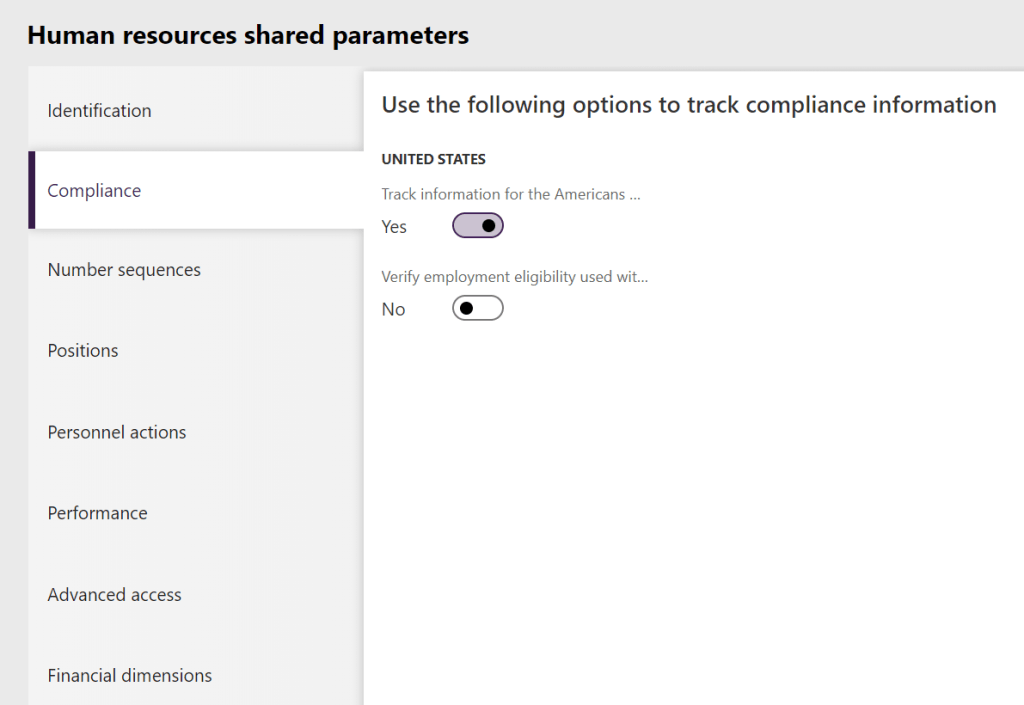Image resolution: width=1024 pixels, height=705 pixels.
Task: Click the Human resources shared parameters title
Action: (248, 34)
